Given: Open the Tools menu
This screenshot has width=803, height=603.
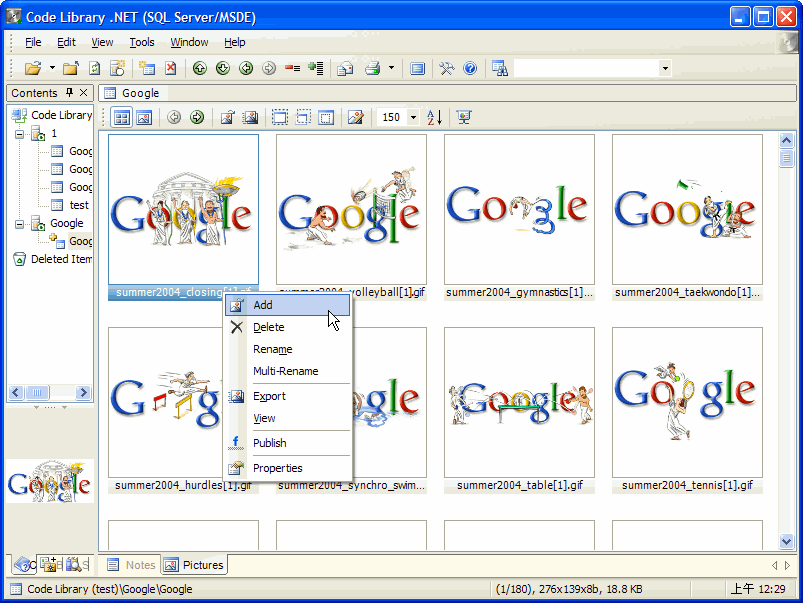Looking at the screenshot, I should 142,42.
